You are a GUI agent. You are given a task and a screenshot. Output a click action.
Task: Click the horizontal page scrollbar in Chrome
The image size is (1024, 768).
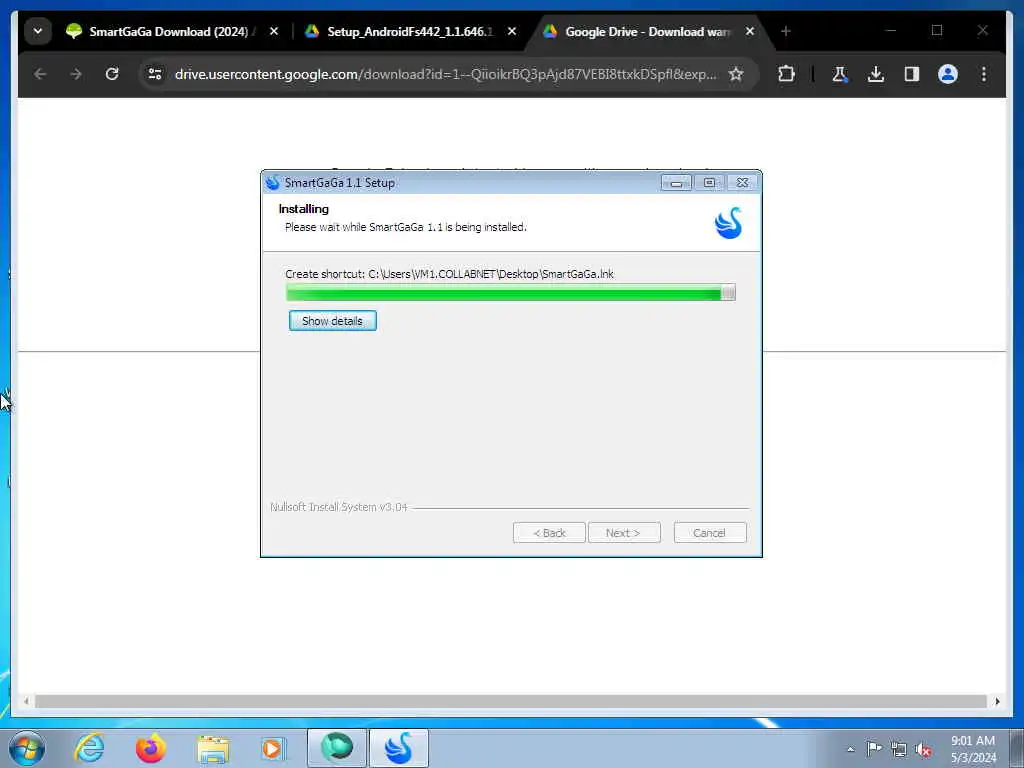point(511,701)
